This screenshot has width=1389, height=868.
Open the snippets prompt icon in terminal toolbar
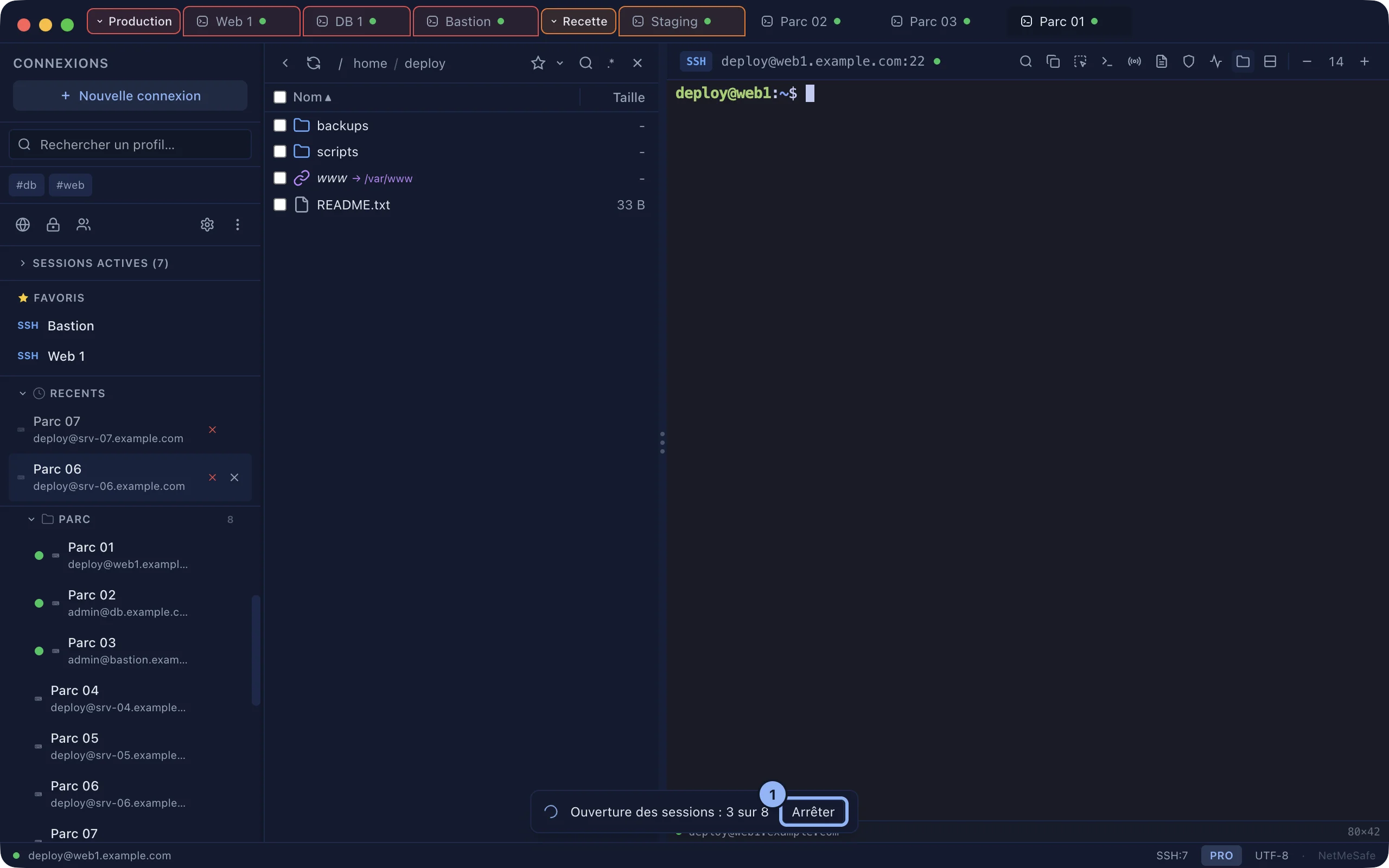point(1107,61)
